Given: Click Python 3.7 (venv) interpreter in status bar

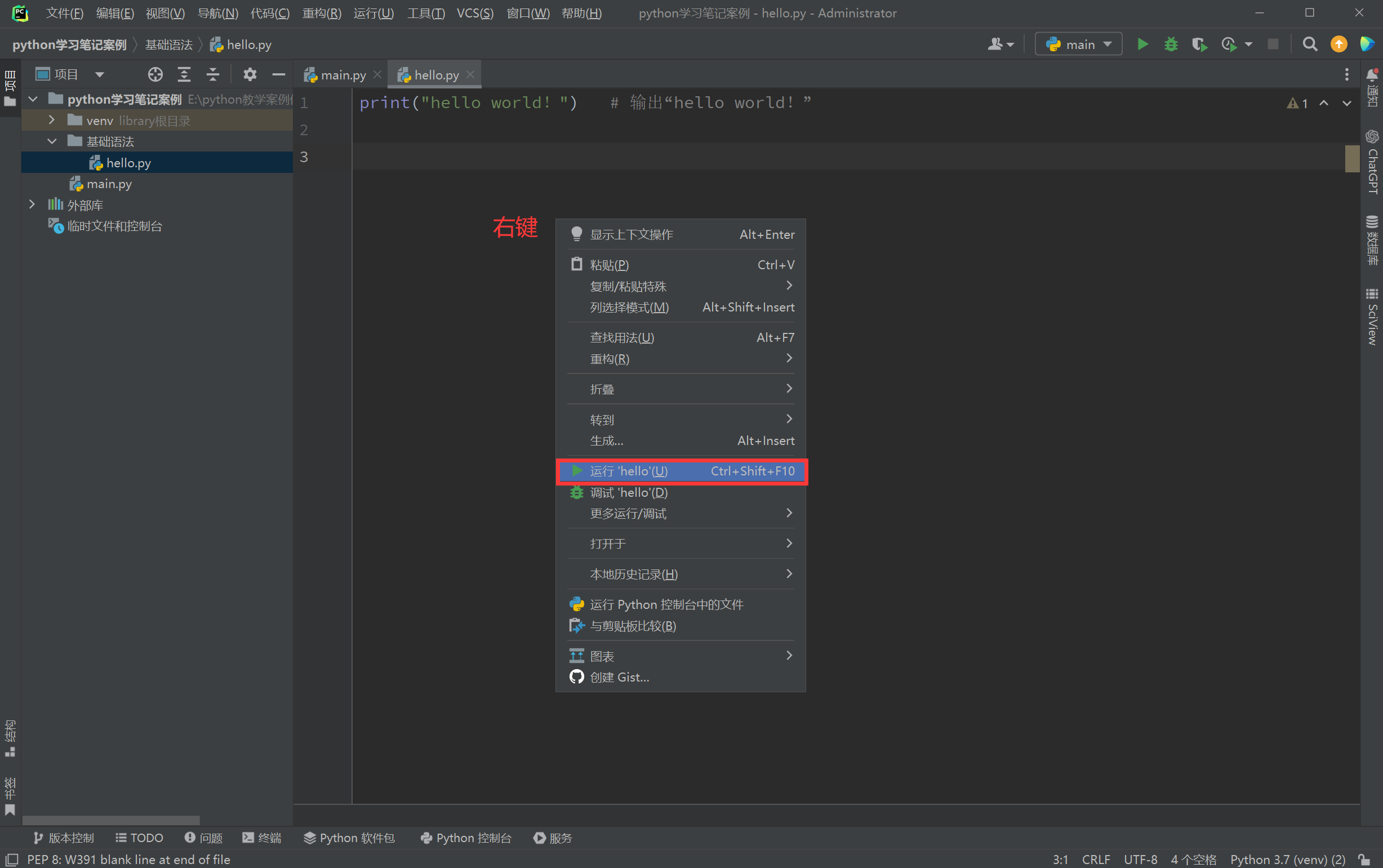Looking at the screenshot, I should (x=1287, y=860).
